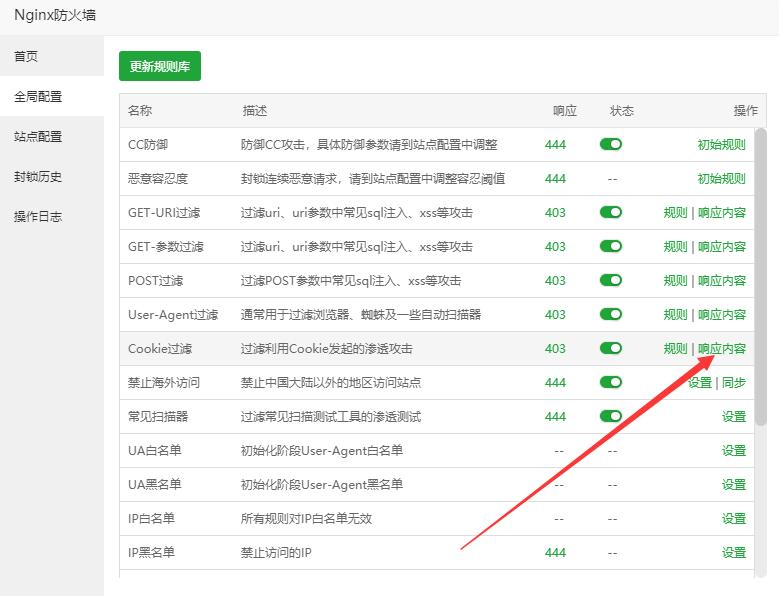Open 规则 link for POST过滤

(x=675, y=281)
